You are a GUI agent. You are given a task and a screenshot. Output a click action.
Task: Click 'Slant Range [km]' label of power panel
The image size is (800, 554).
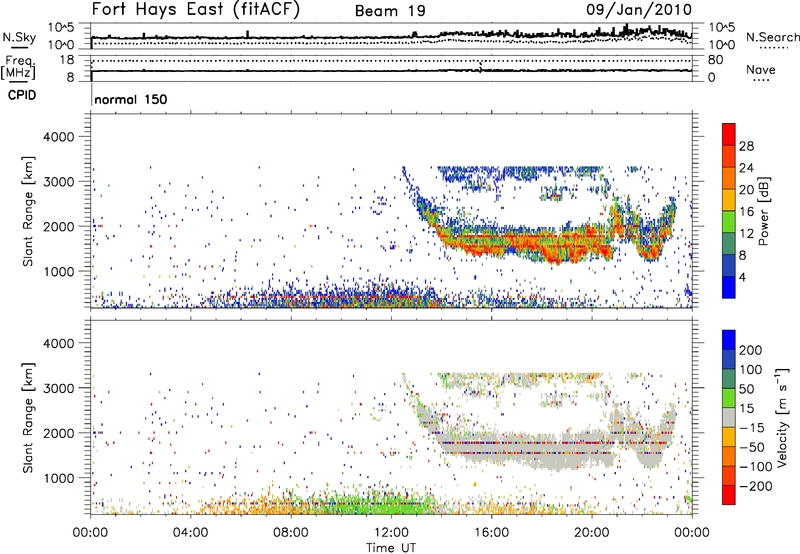coord(28,211)
